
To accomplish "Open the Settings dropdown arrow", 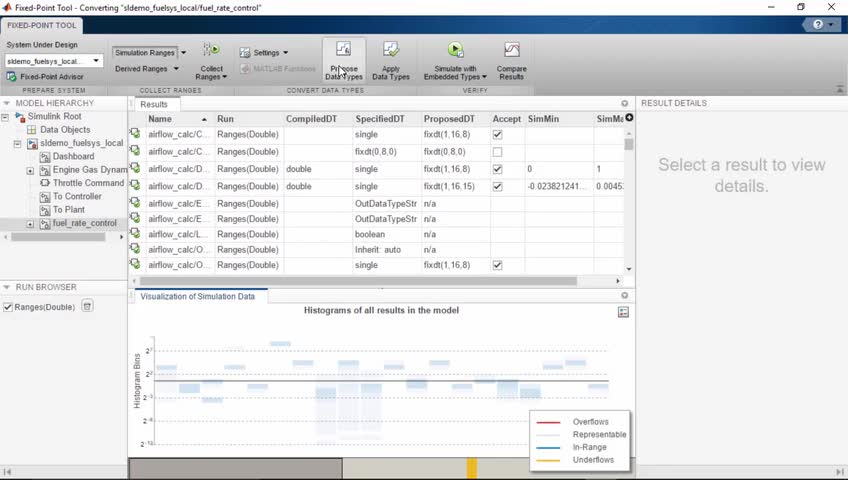I will pyautogui.click(x=286, y=52).
